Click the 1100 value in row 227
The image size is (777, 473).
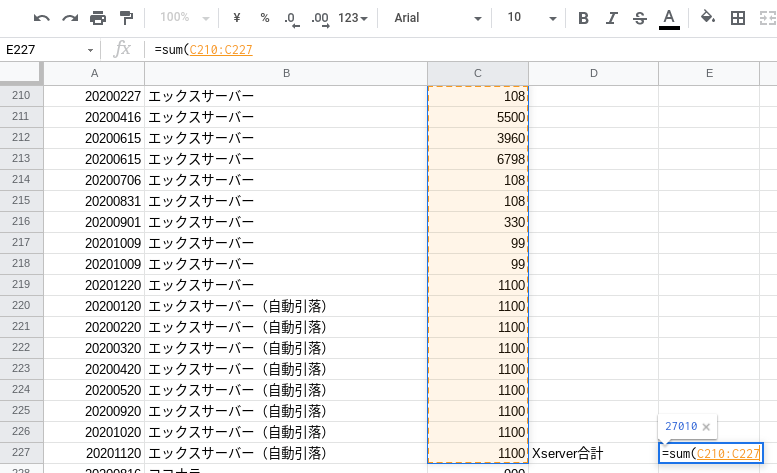pyautogui.click(x=478, y=453)
